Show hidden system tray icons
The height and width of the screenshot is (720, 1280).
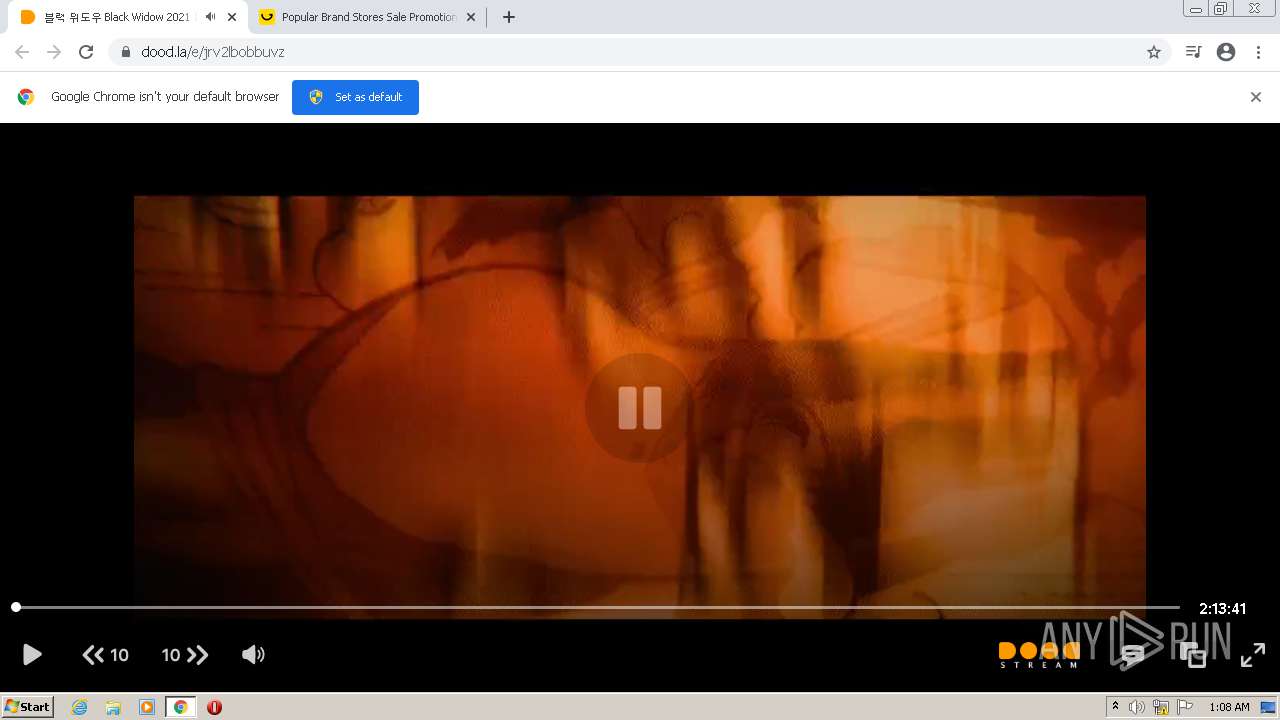1115,707
